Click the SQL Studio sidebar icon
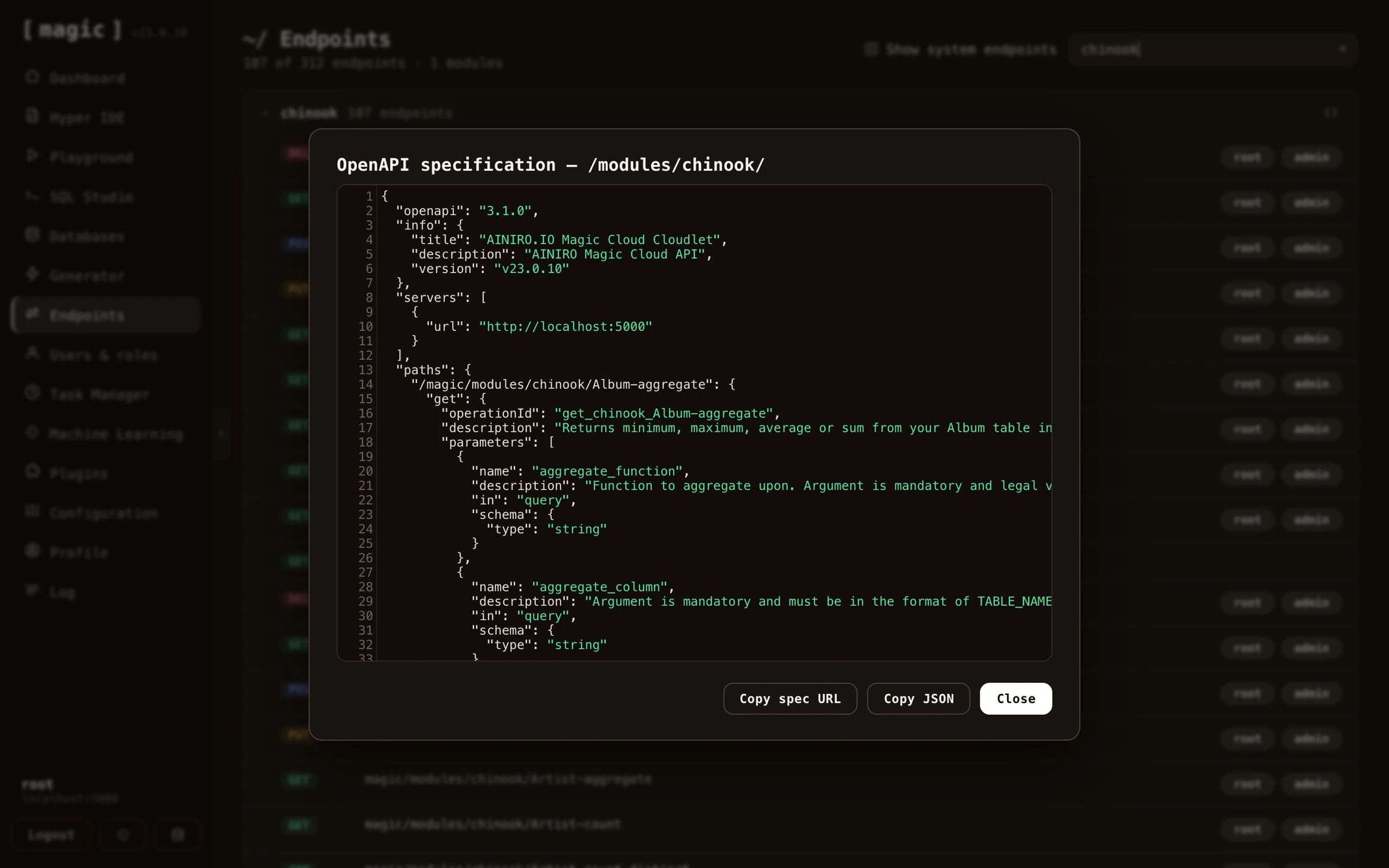This screenshot has width=1389, height=868. click(x=32, y=196)
